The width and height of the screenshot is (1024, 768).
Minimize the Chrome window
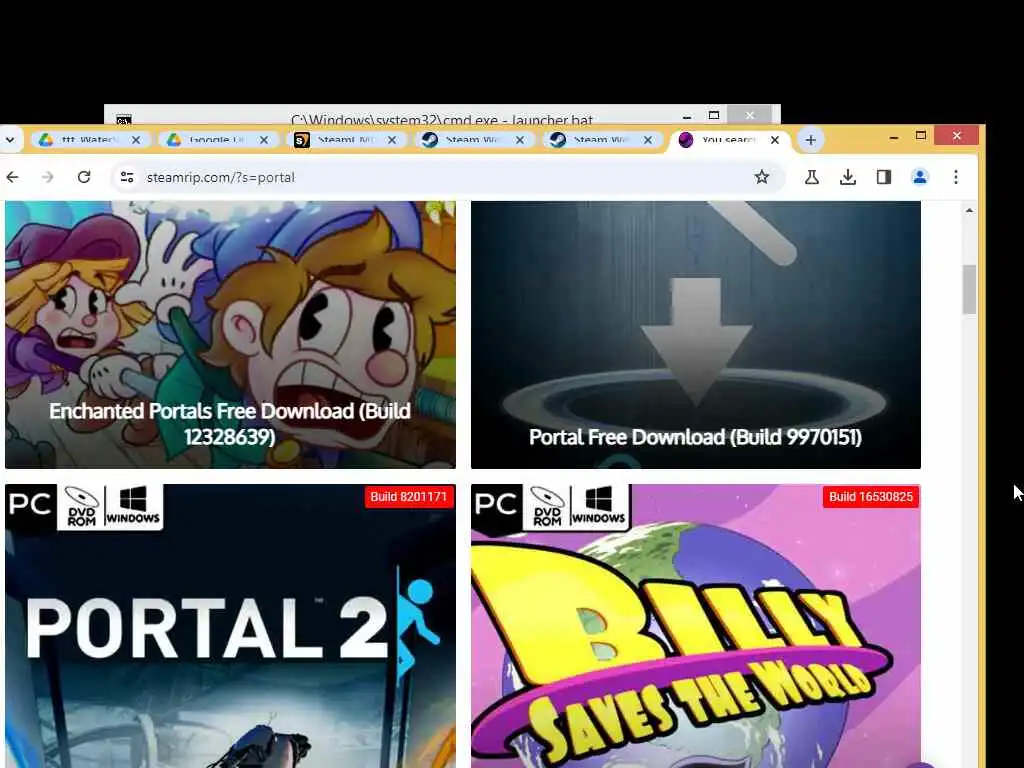pyautogui.click(x=893, y=137)
